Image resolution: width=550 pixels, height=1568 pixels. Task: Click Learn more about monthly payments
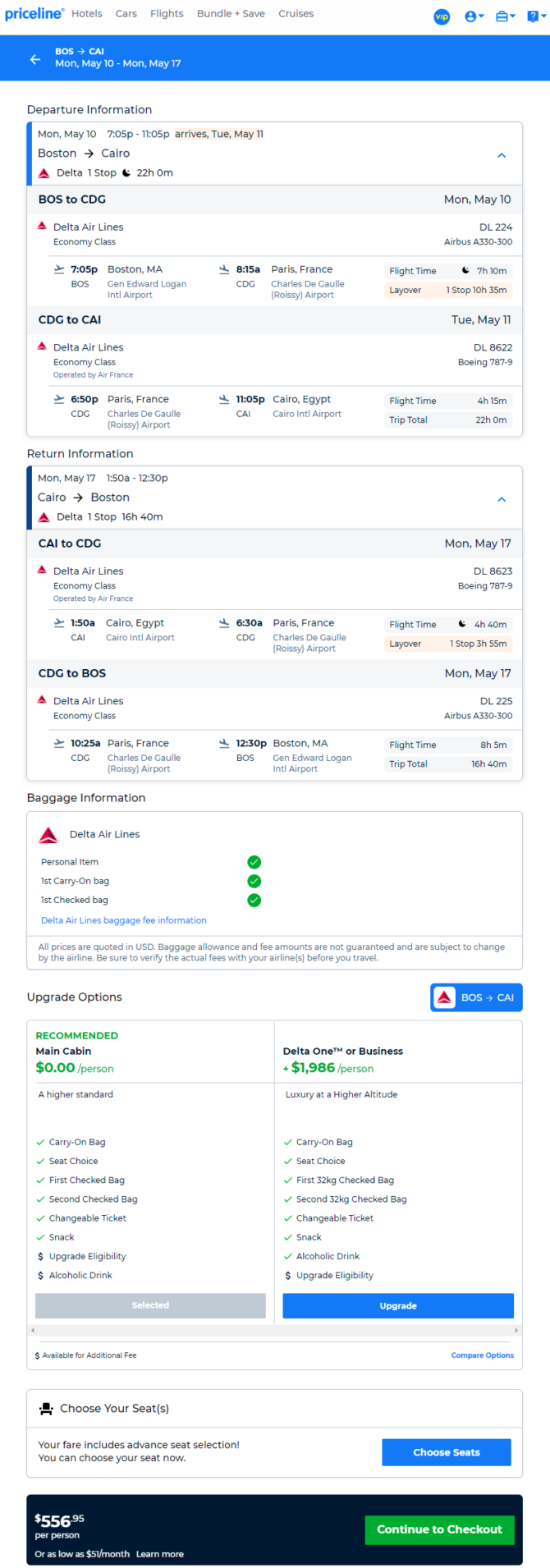160,1554
